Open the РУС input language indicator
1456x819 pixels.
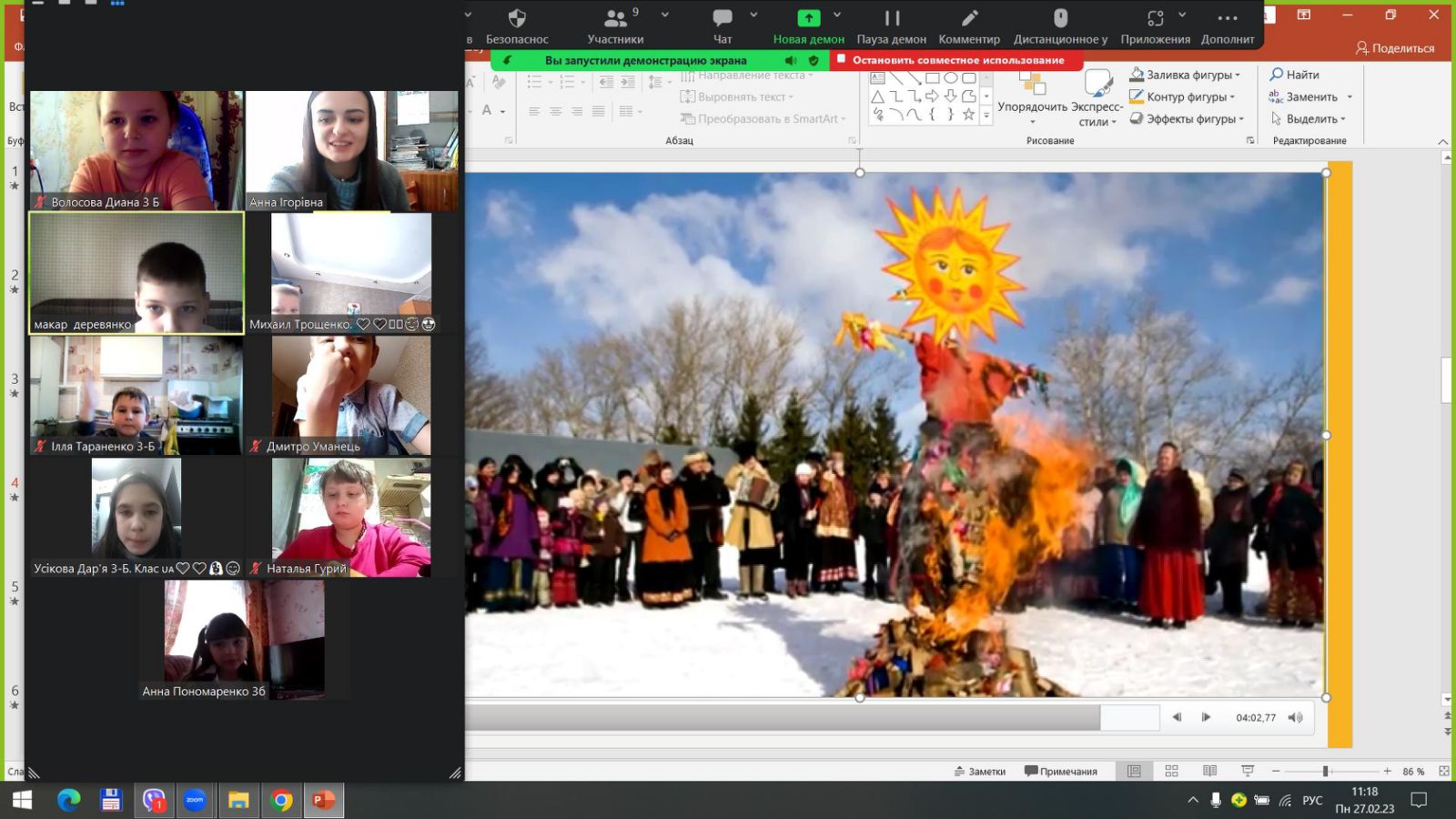point(1312,800)
